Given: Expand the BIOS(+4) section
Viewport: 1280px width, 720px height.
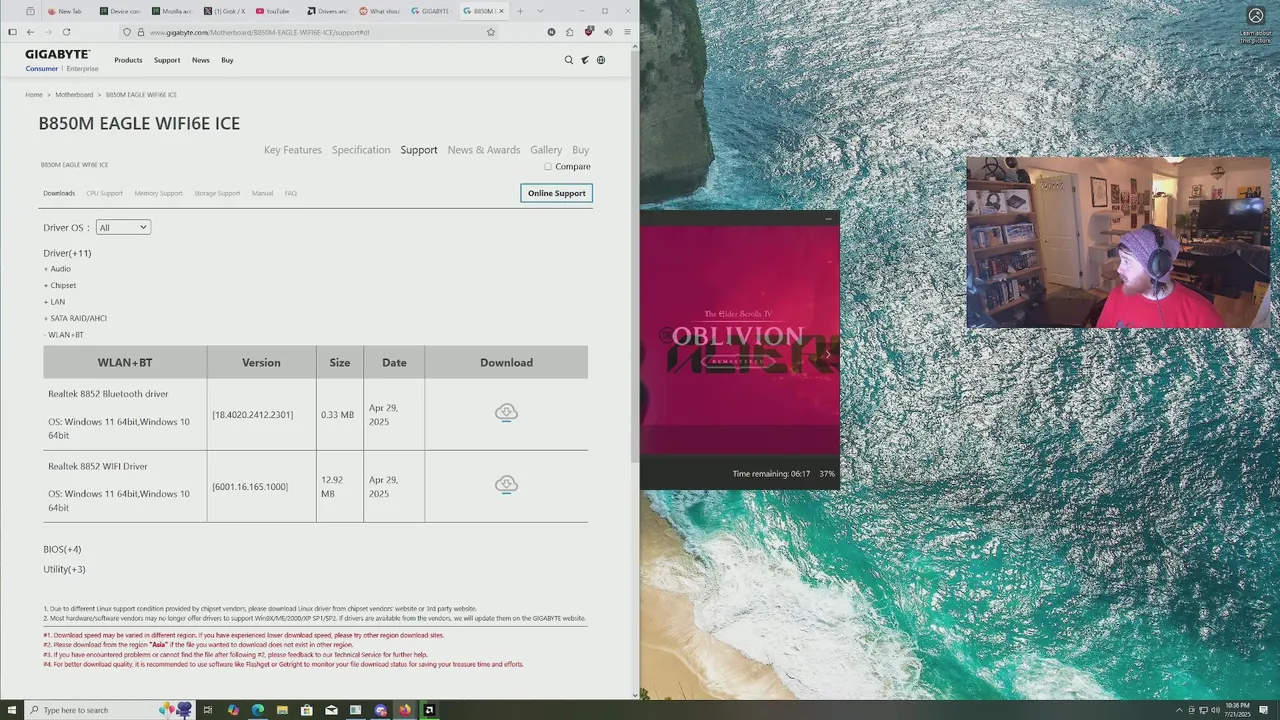Looking at the screenshot, I should tap(62, 549).
